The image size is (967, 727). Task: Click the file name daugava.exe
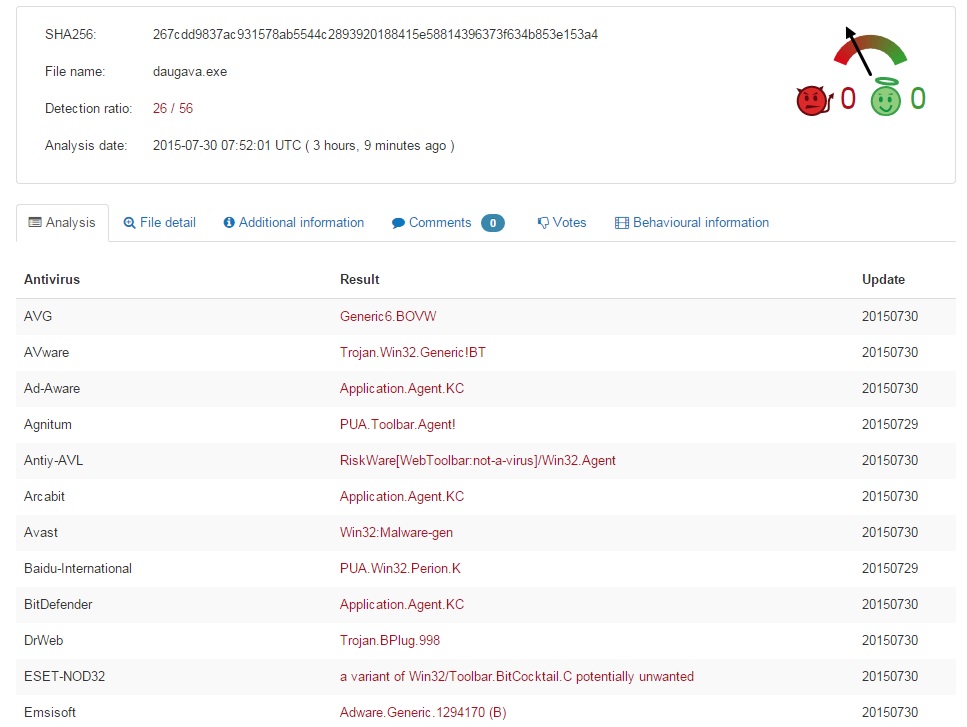[190, 72]
